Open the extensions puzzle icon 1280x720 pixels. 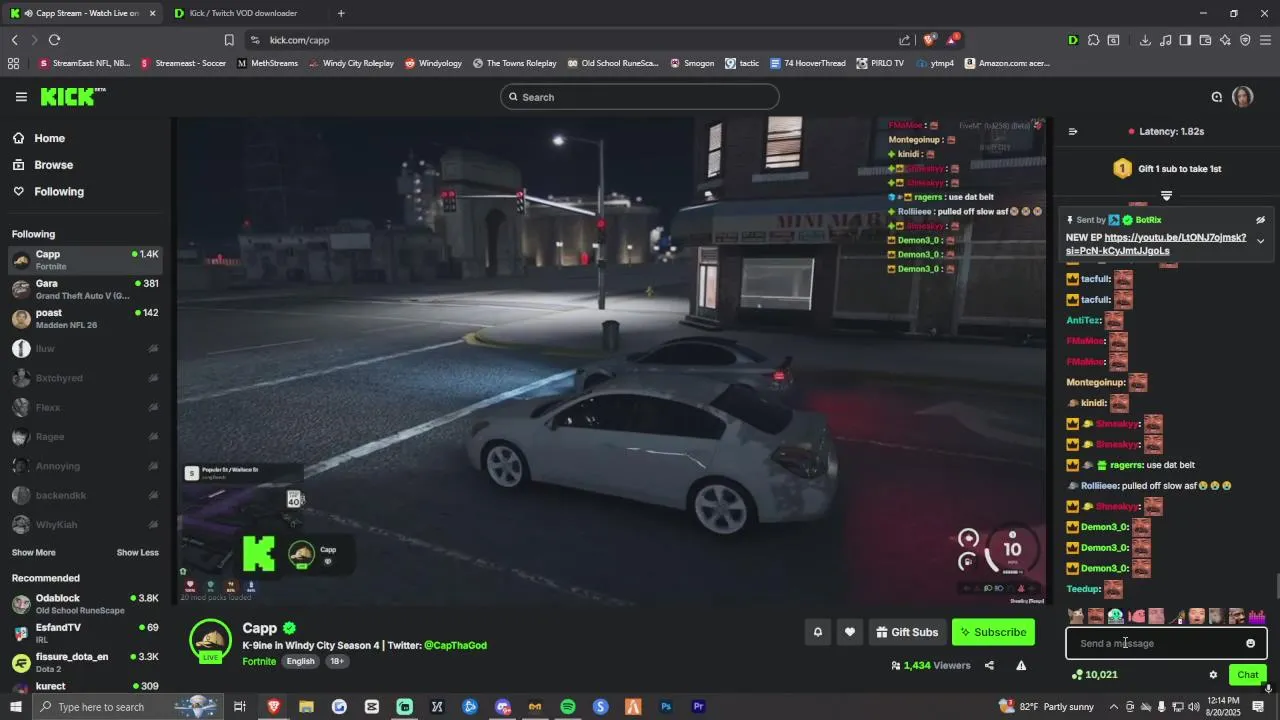1094,40
